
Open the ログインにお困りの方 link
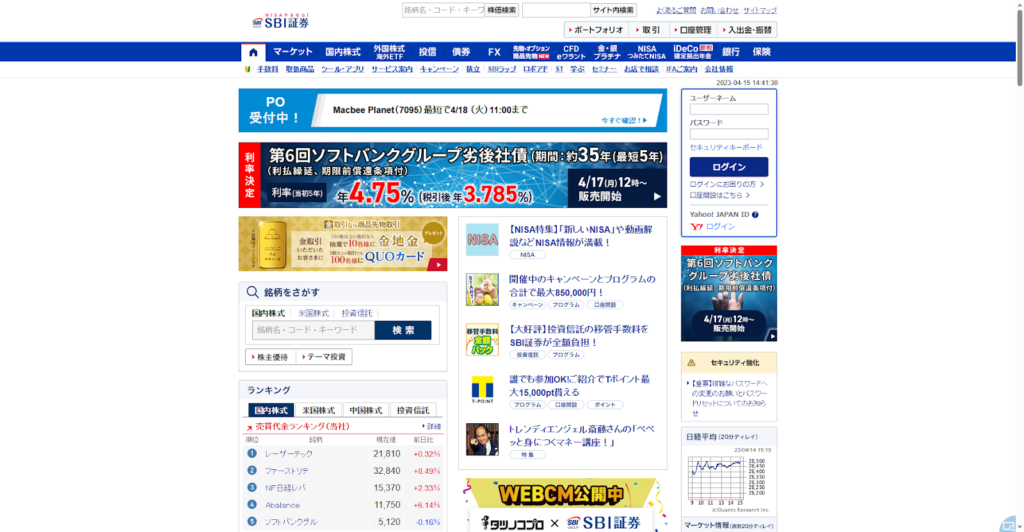(726, 185)
